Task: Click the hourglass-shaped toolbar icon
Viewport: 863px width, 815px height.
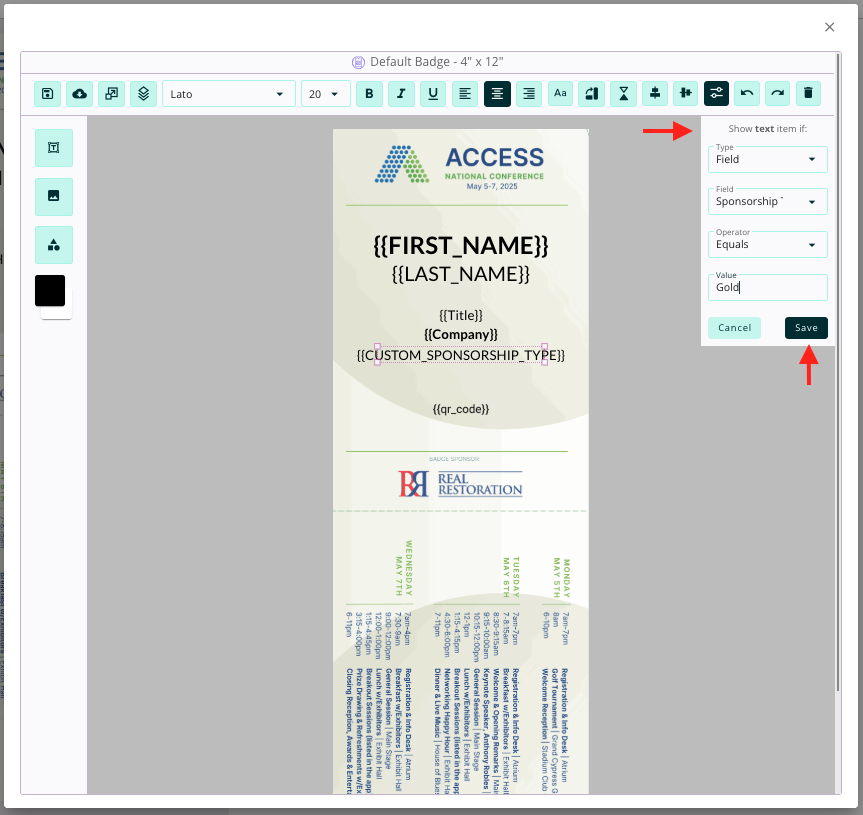Action: [x=624, y=94]
